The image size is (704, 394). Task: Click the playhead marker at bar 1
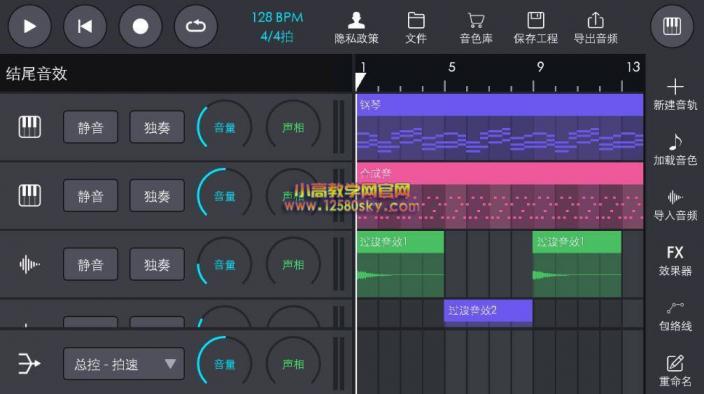point(360,81)
